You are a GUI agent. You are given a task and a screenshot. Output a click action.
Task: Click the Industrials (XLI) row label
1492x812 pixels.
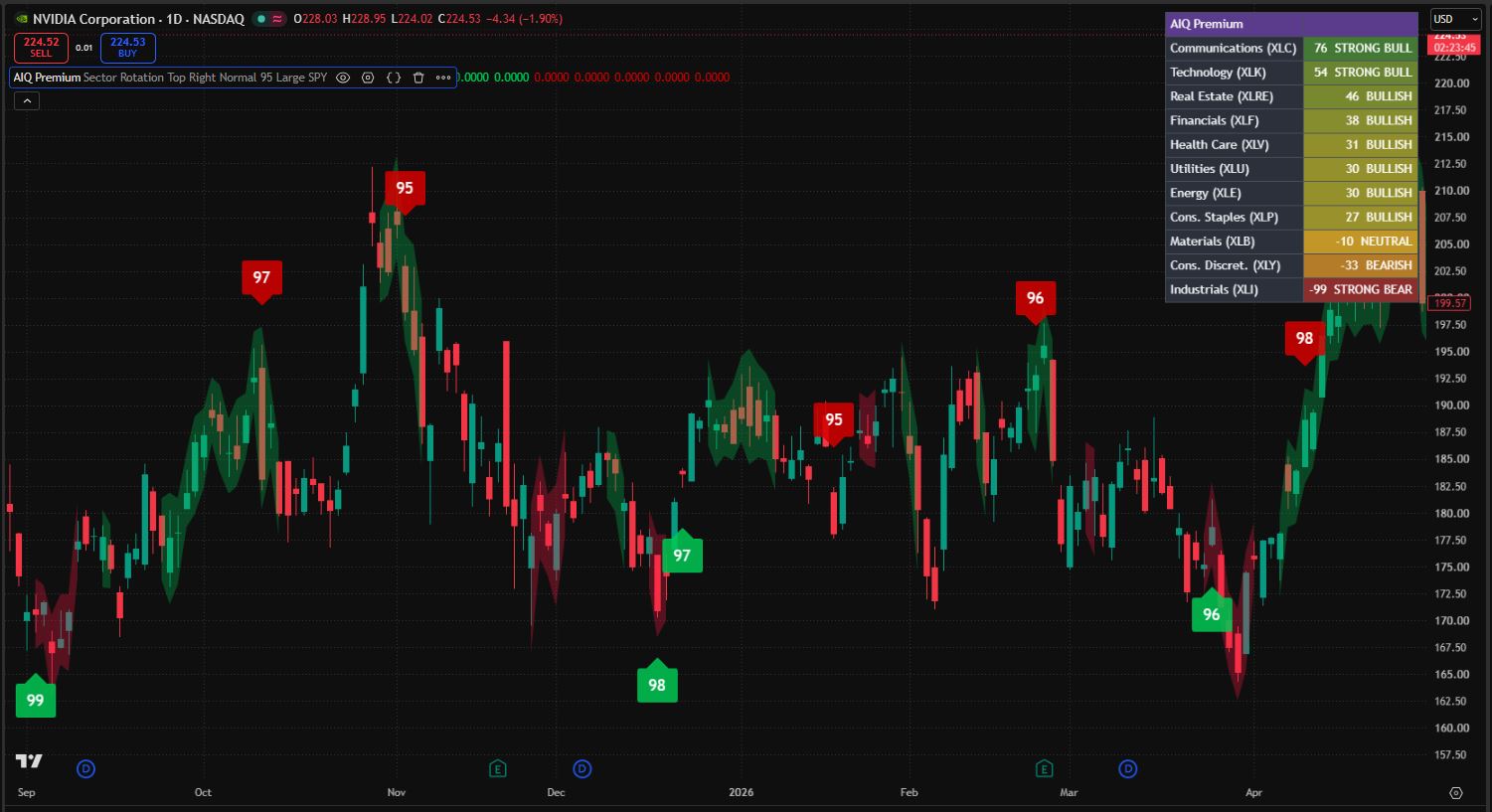pos(1214,289)
